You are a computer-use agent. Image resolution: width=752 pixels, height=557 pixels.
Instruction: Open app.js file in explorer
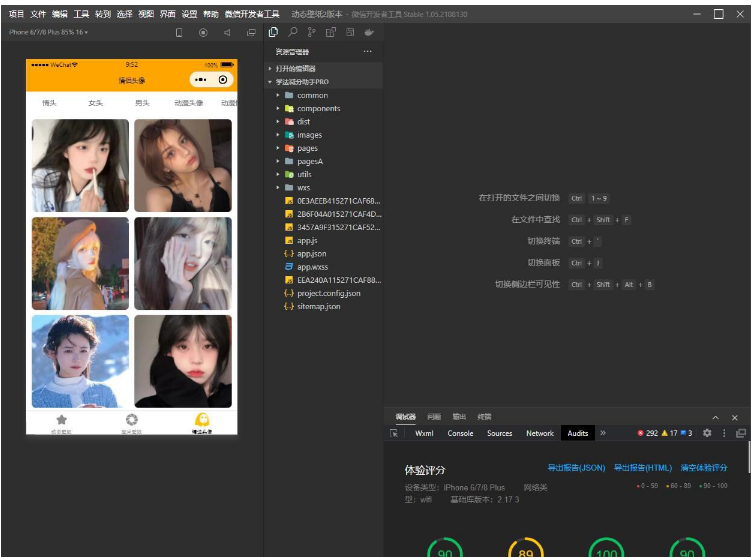tap(307, 240)
